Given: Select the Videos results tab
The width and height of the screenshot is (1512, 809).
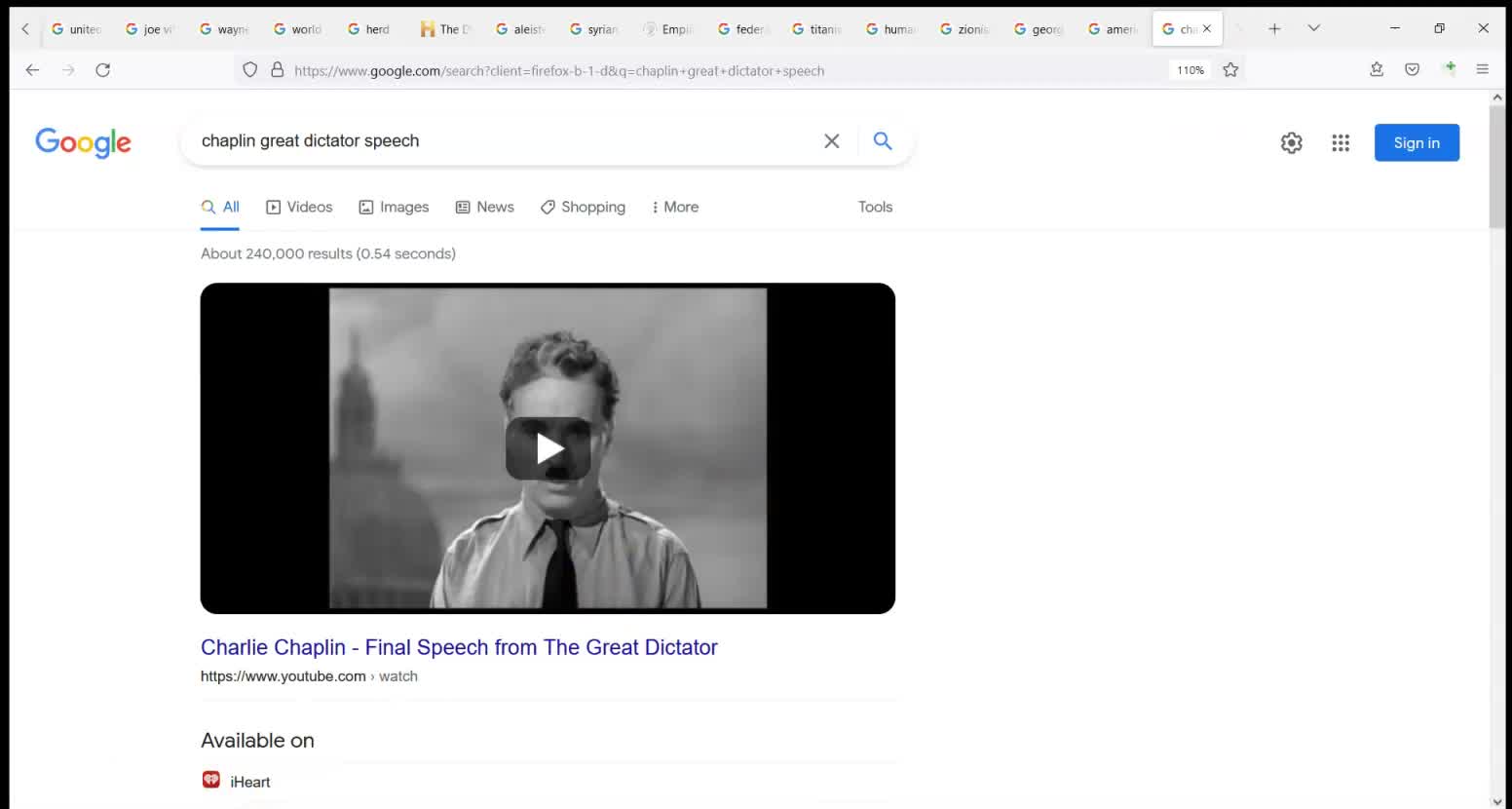Looking at the screenshot, I should point(299,207).
